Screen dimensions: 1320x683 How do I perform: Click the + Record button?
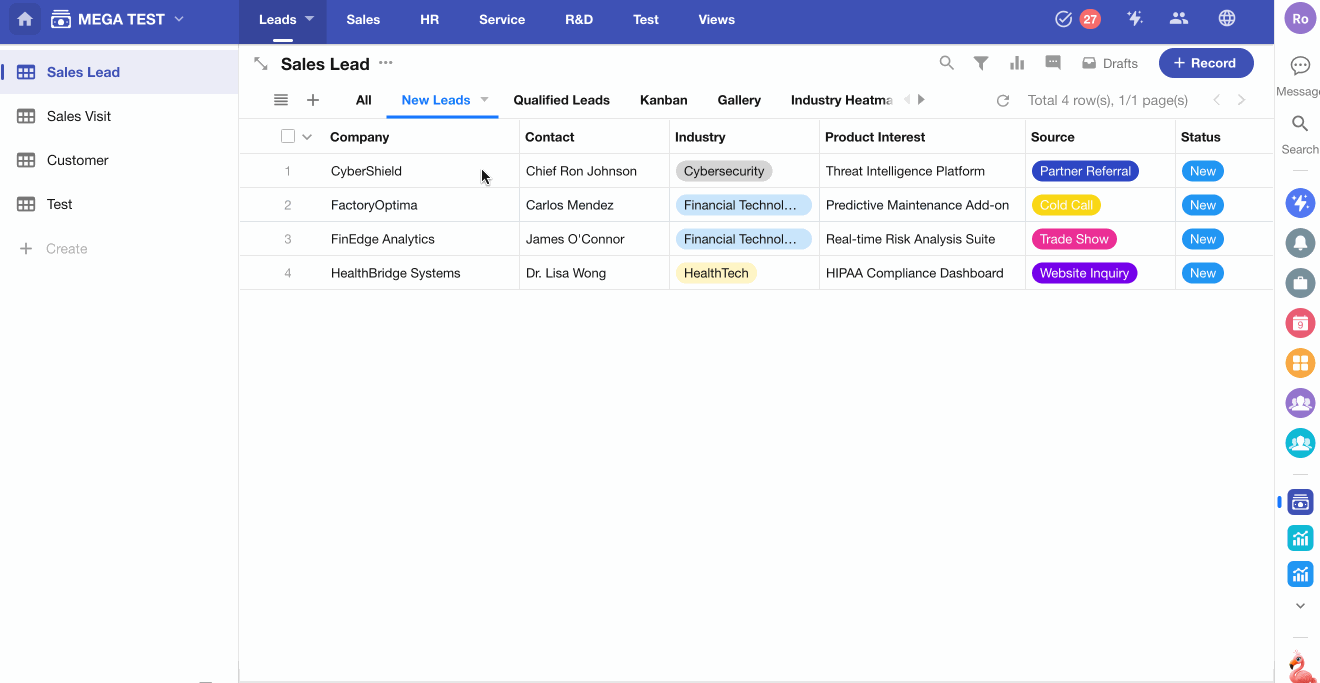pyautogui.click(x=1205, y=63)
